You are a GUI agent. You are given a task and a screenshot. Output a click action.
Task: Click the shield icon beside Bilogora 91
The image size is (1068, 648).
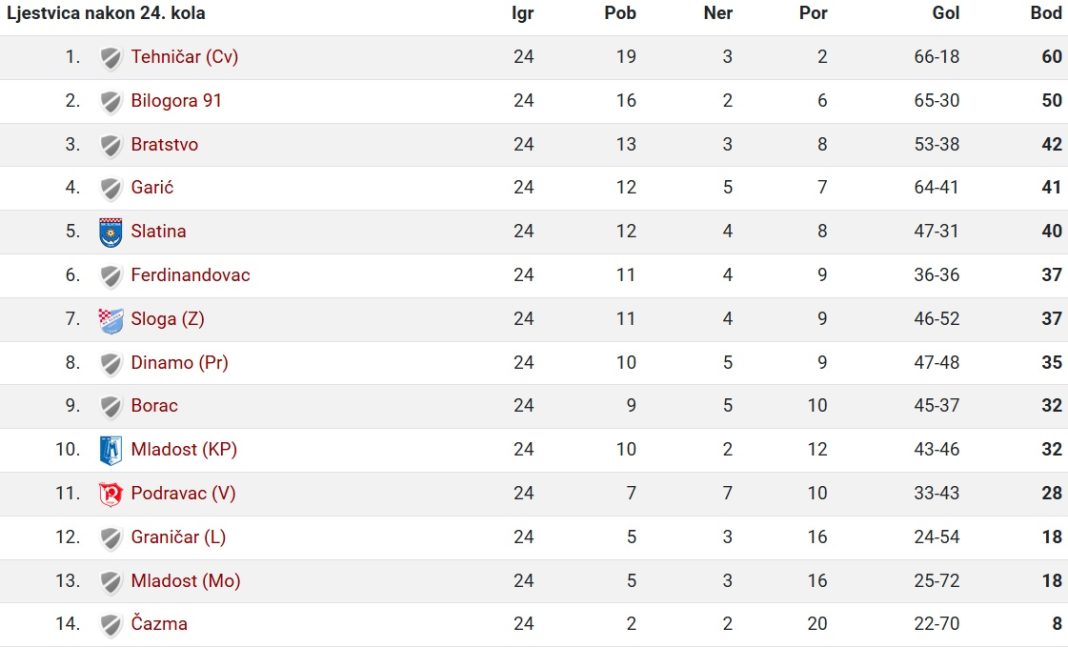pos(110,102)
